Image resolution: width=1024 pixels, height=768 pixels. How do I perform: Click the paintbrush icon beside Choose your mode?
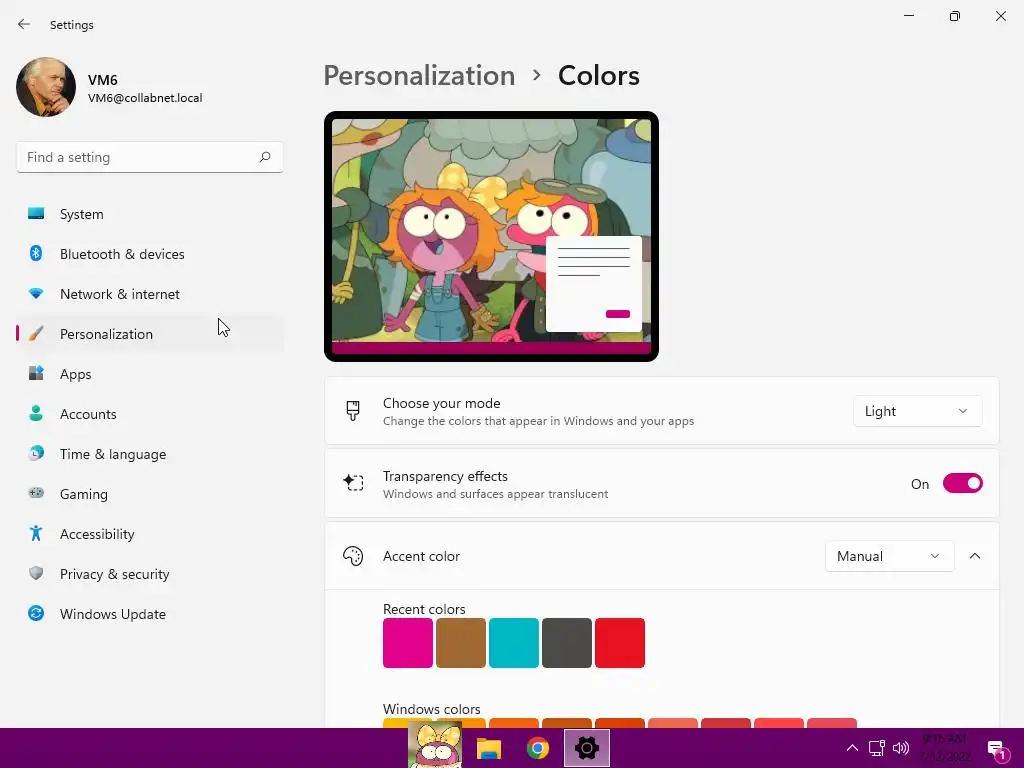coord(353,411)
